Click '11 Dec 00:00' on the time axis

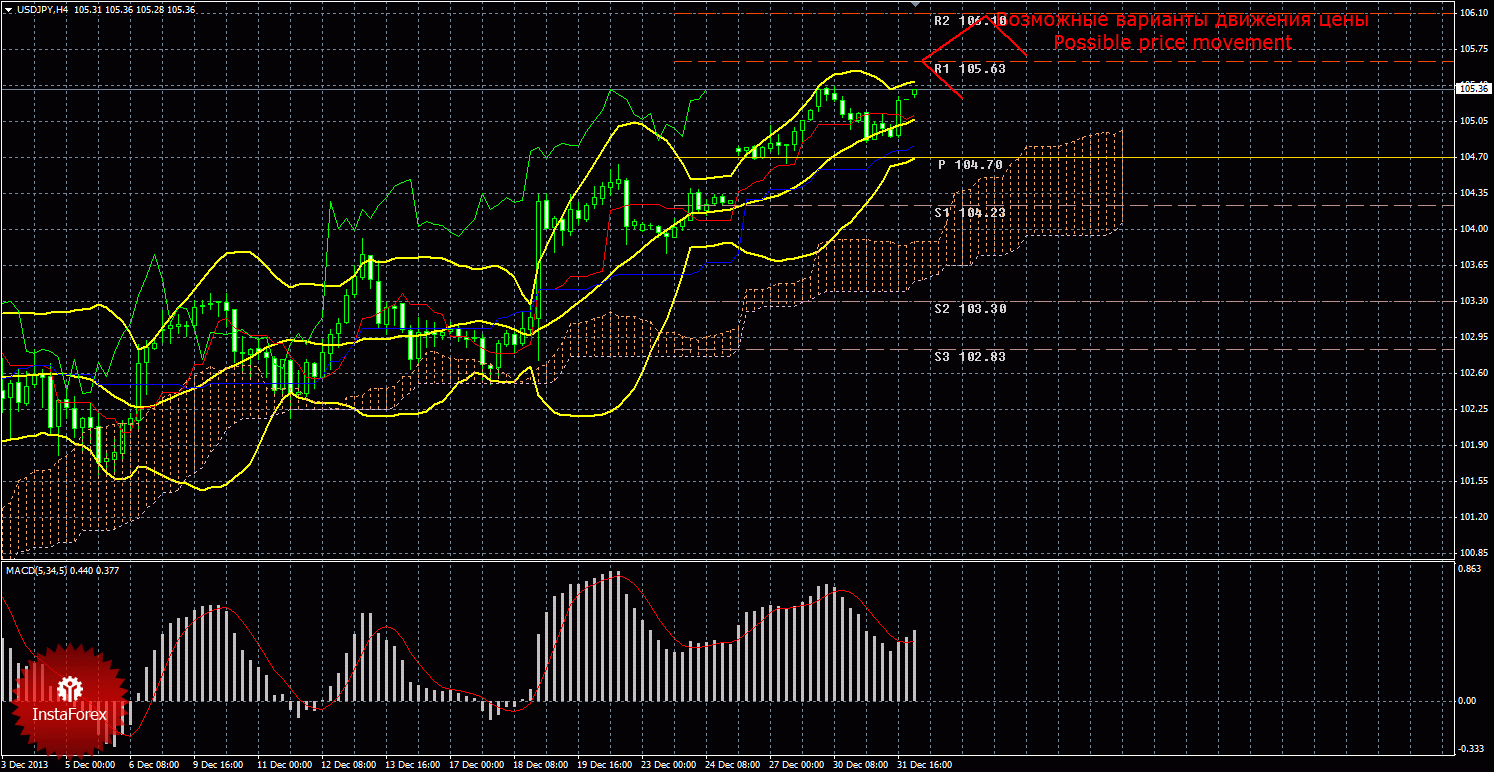point(284,765)
